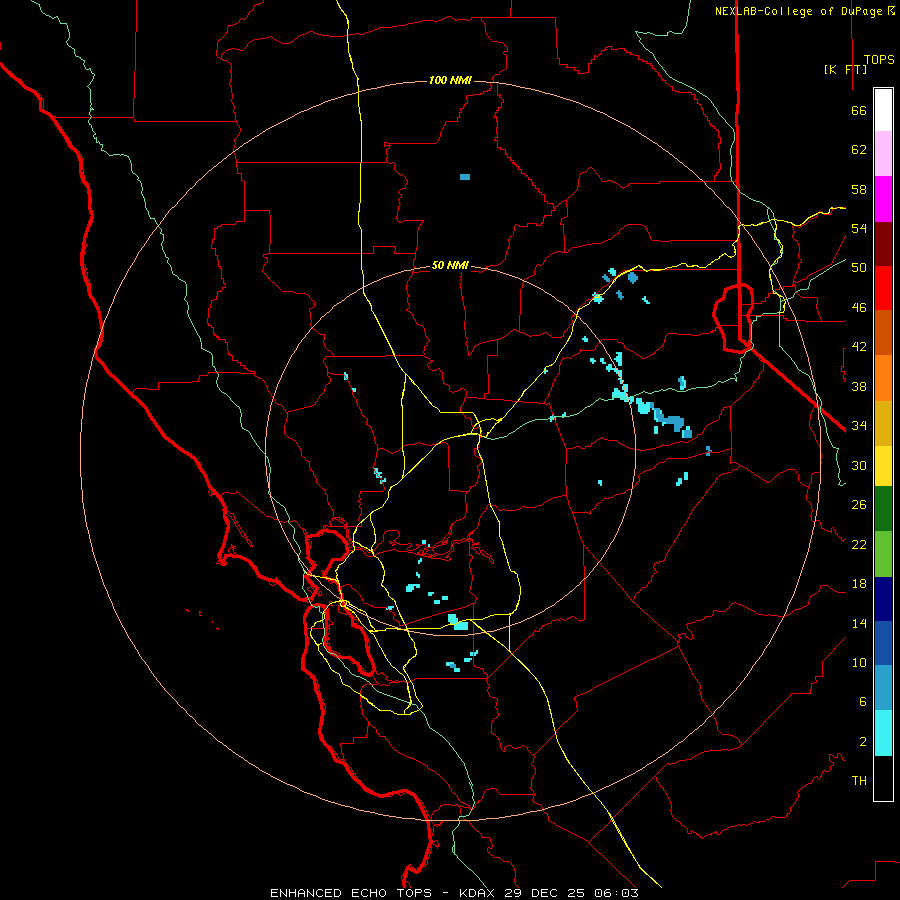Click the '2' legend value label
Screen dimensions: 900x900
(x=863, y=742)
